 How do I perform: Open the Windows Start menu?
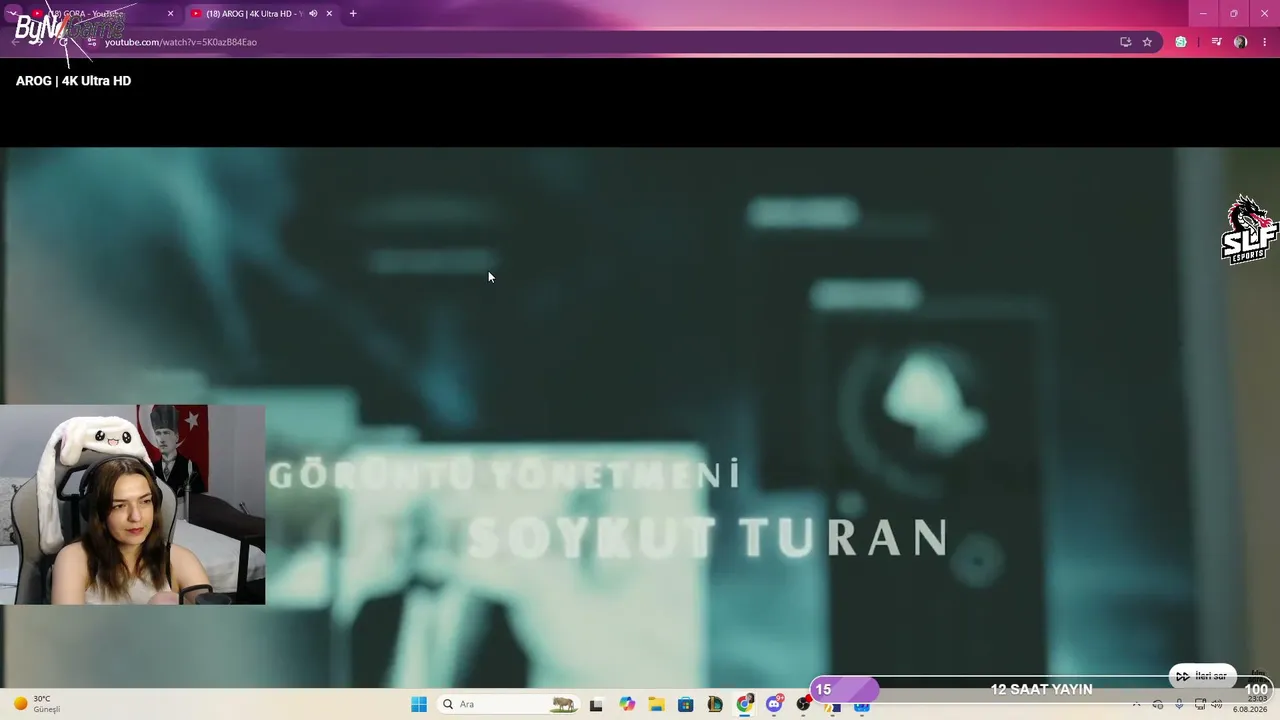(419, 704)
